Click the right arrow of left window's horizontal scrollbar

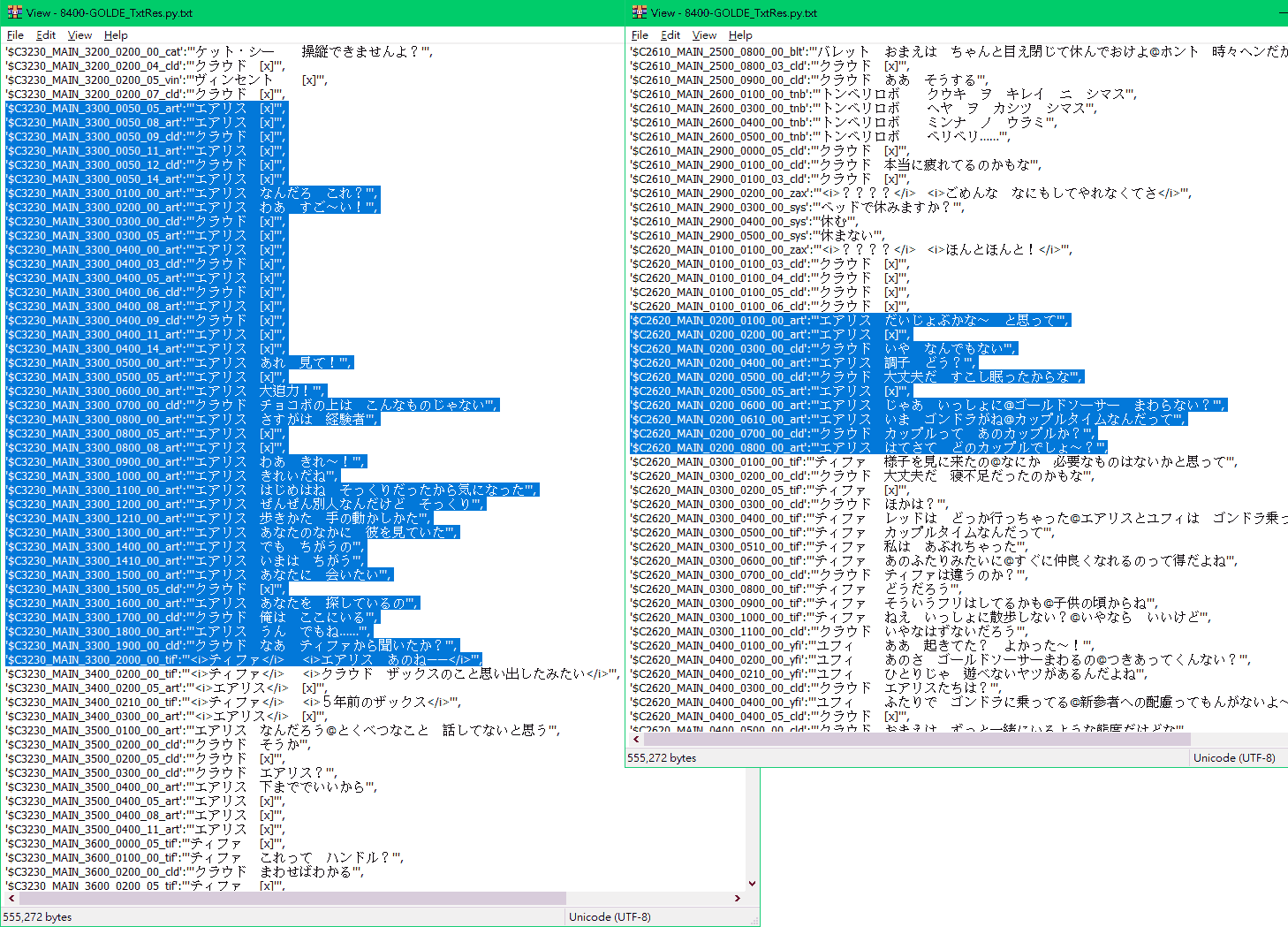(x=738, y=898)
